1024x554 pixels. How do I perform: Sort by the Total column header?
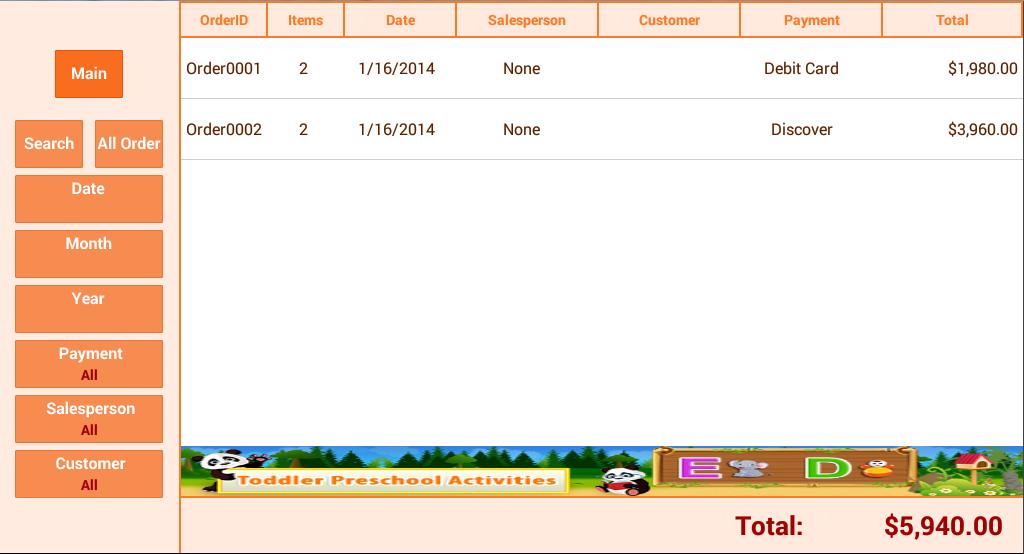click(952, 20)
